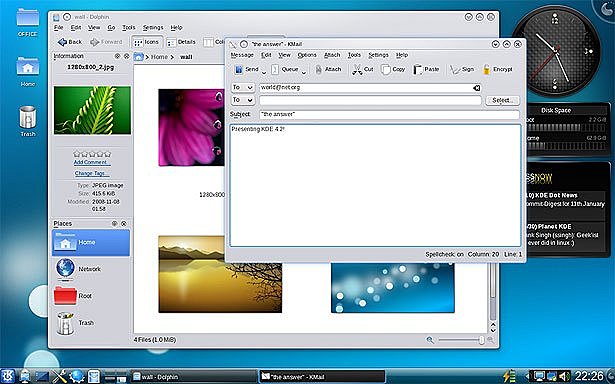Select the golden sunset wallpaper thumbnail

click(x=220, y=274)
